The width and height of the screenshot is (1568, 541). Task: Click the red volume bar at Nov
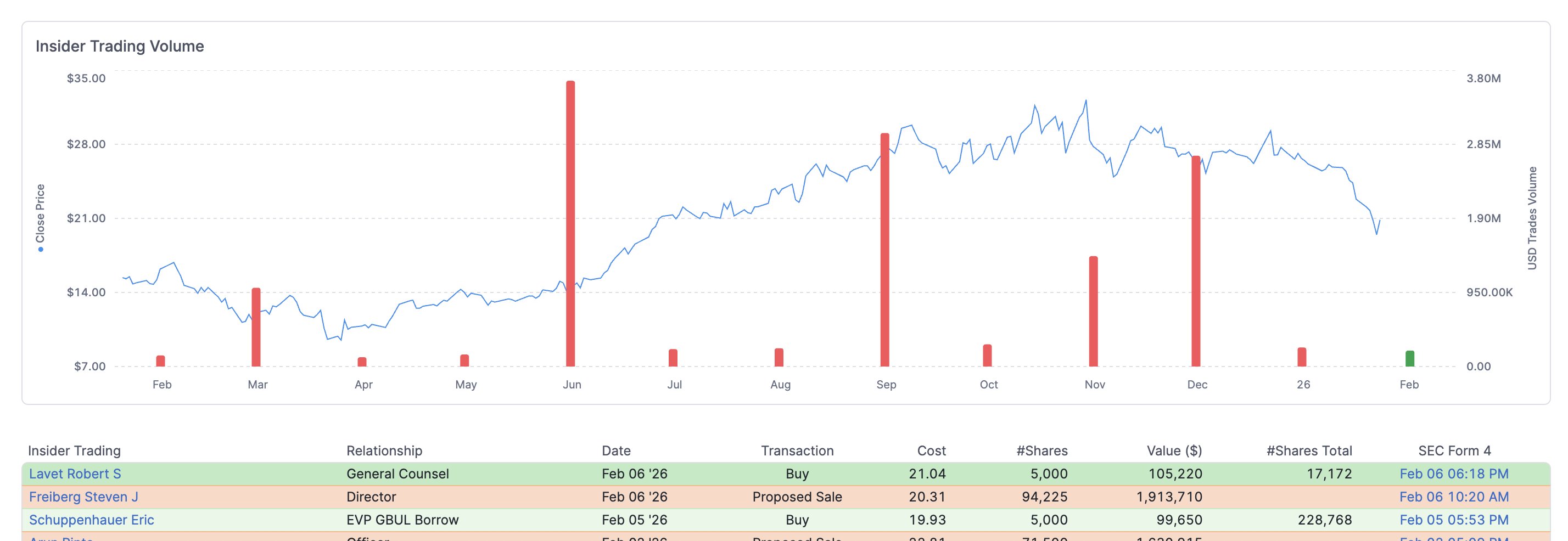1093,311
